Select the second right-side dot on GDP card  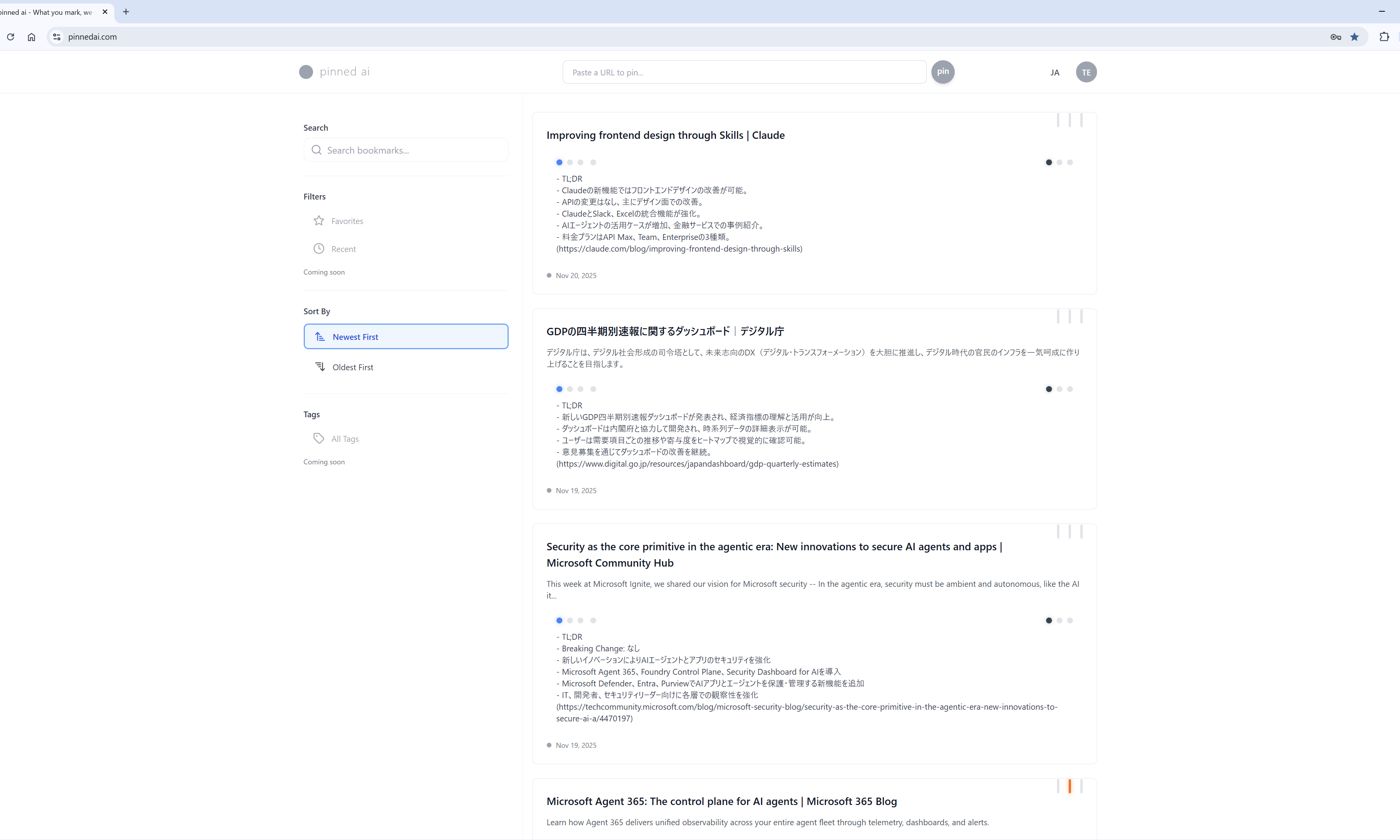(1059, 389)
